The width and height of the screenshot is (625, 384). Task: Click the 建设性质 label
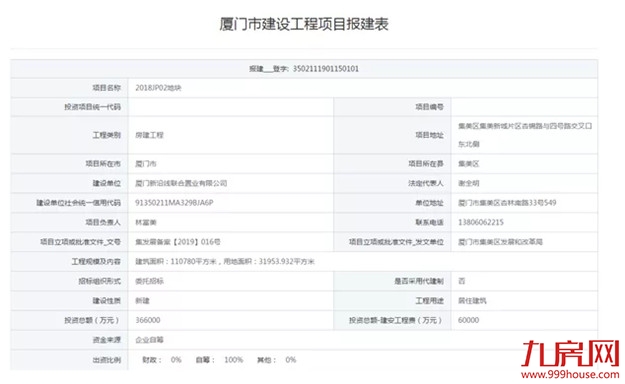pos(106,301)
